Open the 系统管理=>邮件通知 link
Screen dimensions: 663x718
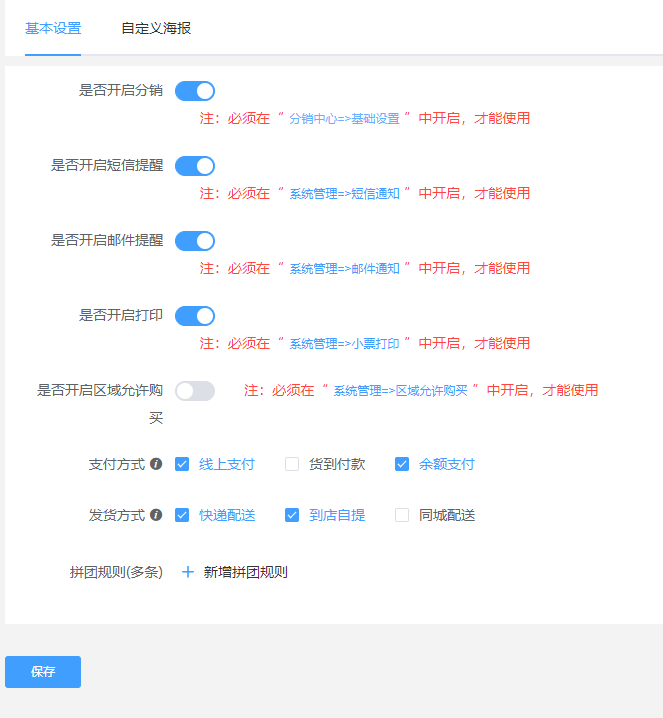point(344,269)
